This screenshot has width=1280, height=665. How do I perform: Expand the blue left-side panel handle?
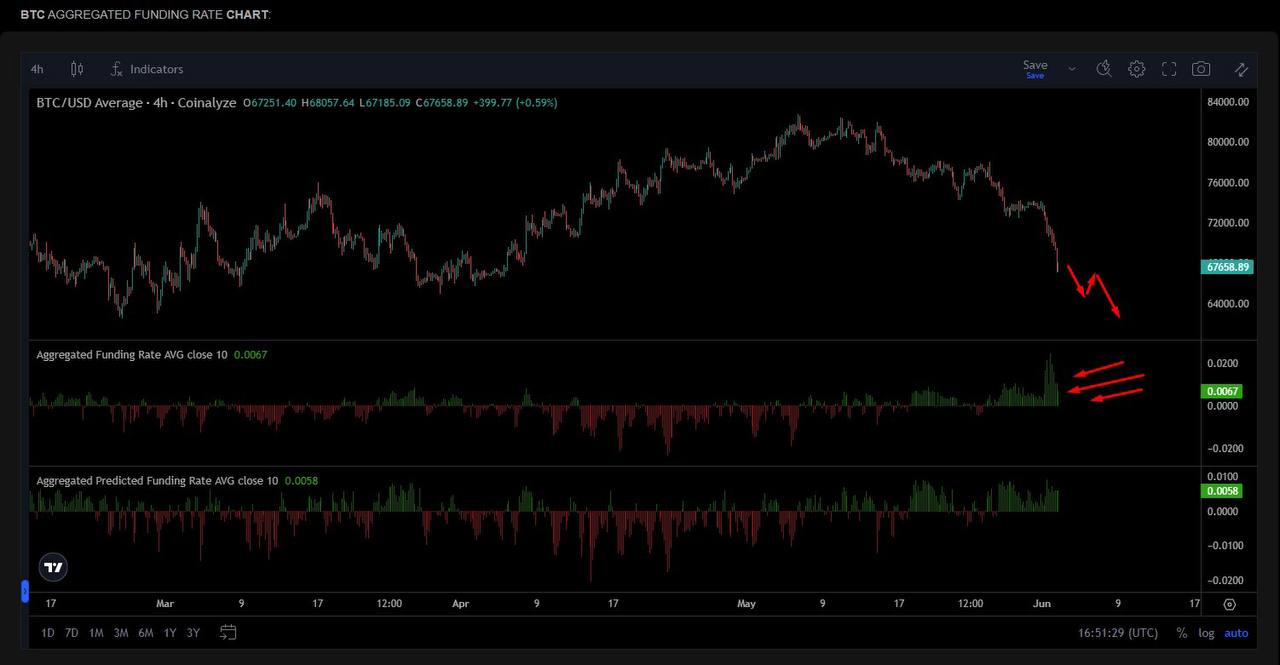(x=25, y=591)
